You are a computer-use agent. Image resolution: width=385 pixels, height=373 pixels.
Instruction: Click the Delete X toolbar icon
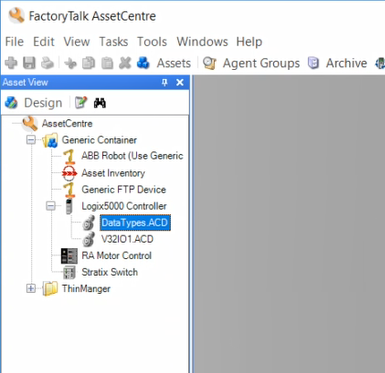(125, 63)
